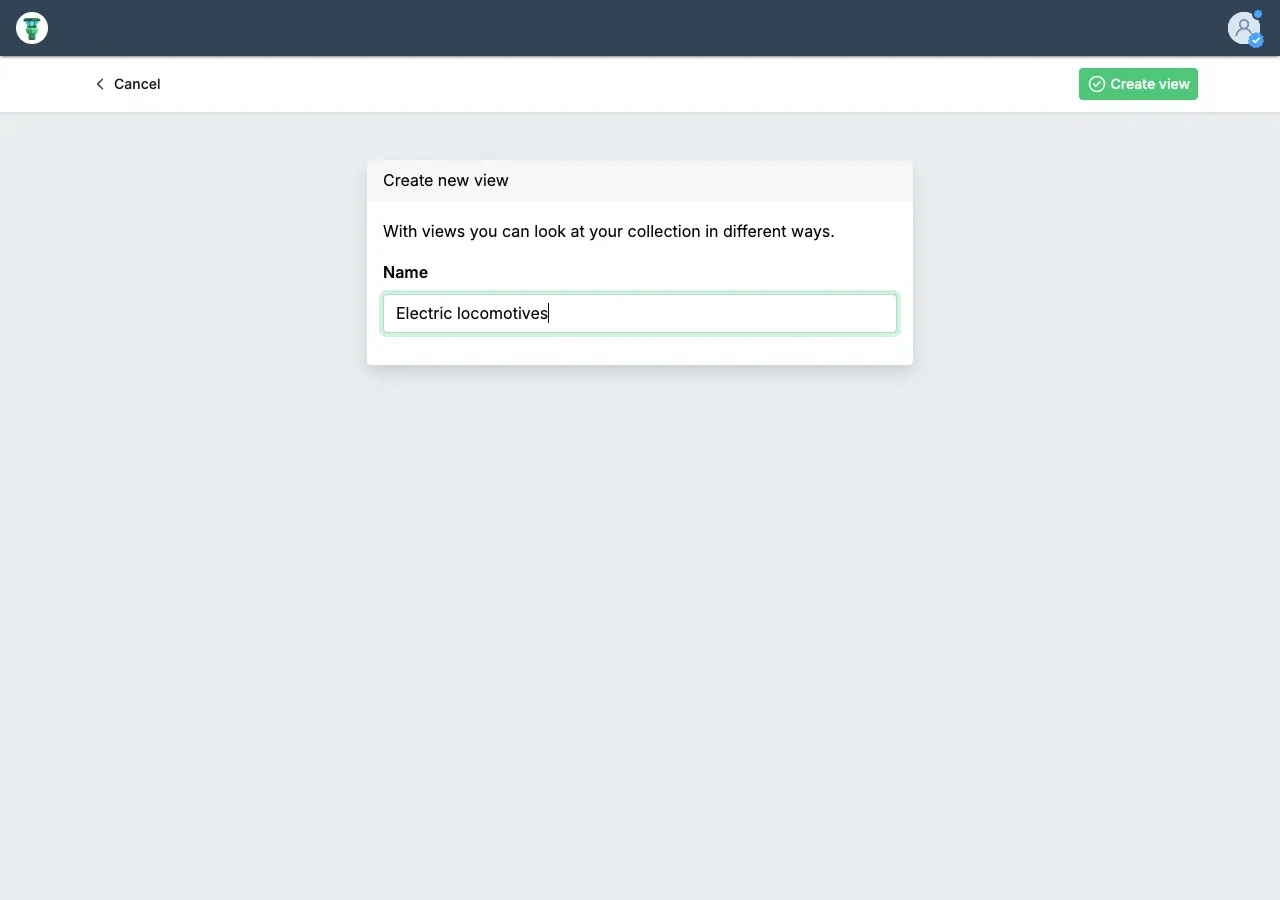Click the left chevron beside Cancel

click(100, 84)
